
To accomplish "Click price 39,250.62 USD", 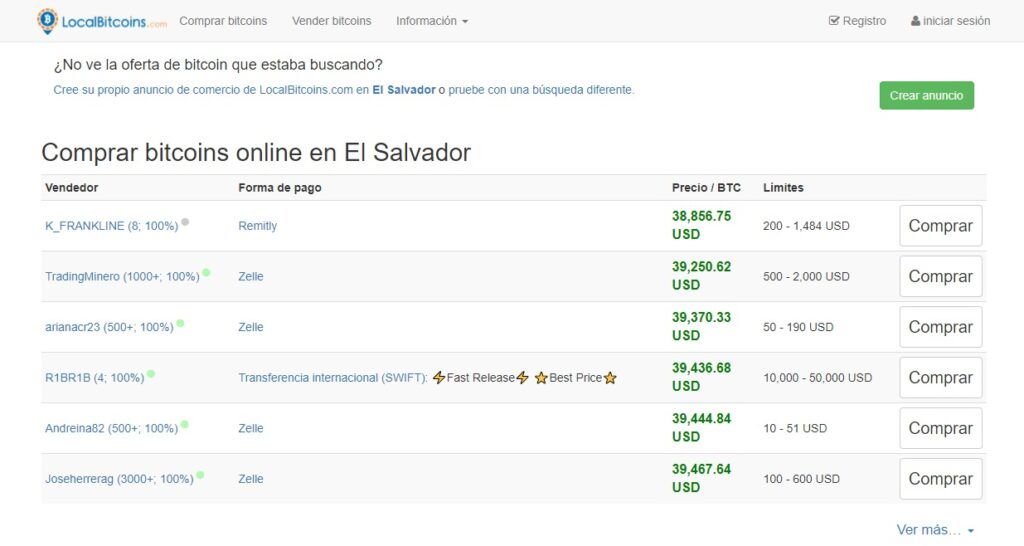I will tap(701, 276).
